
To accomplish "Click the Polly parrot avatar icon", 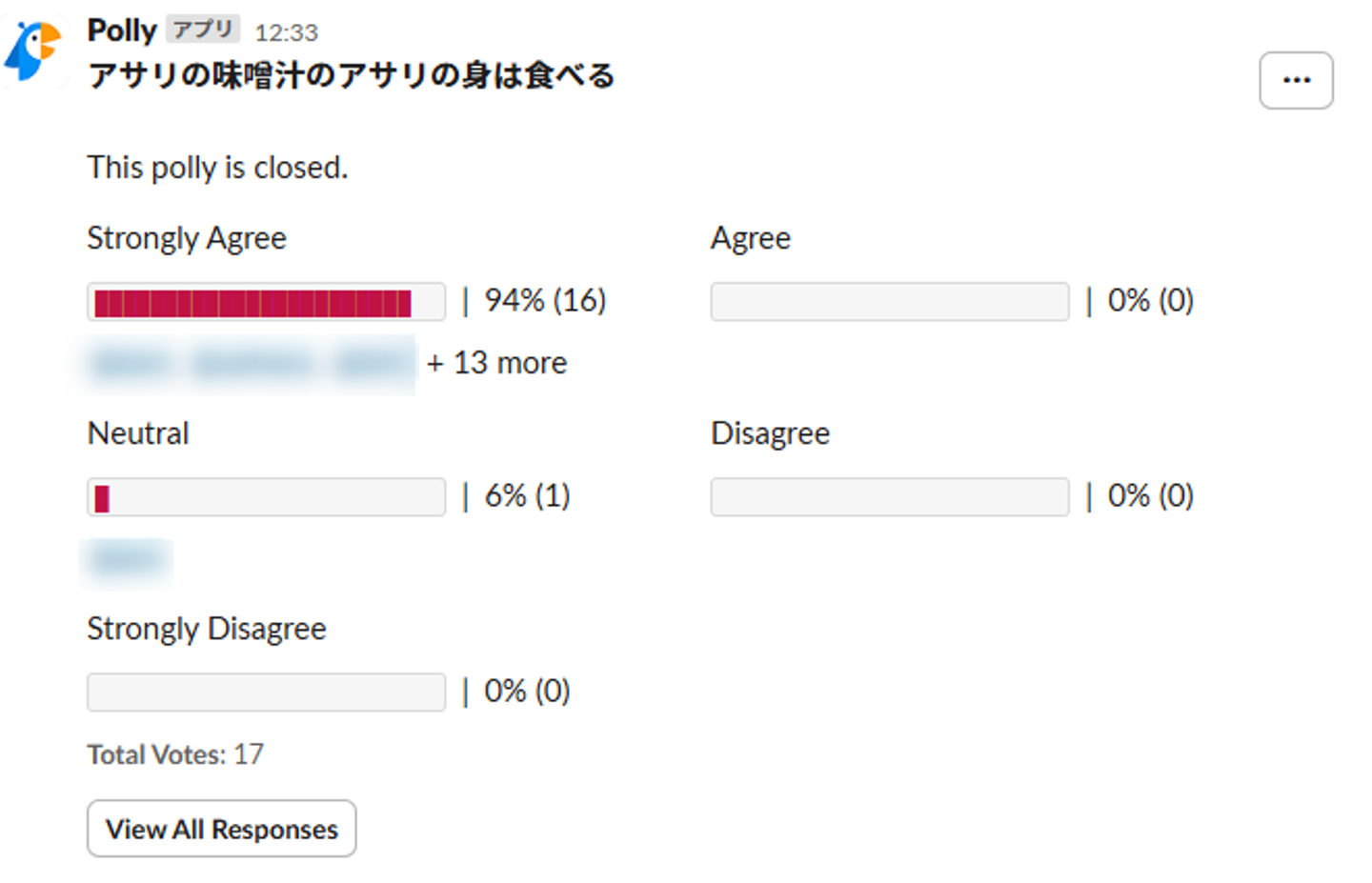I will (x=33, y=50).
